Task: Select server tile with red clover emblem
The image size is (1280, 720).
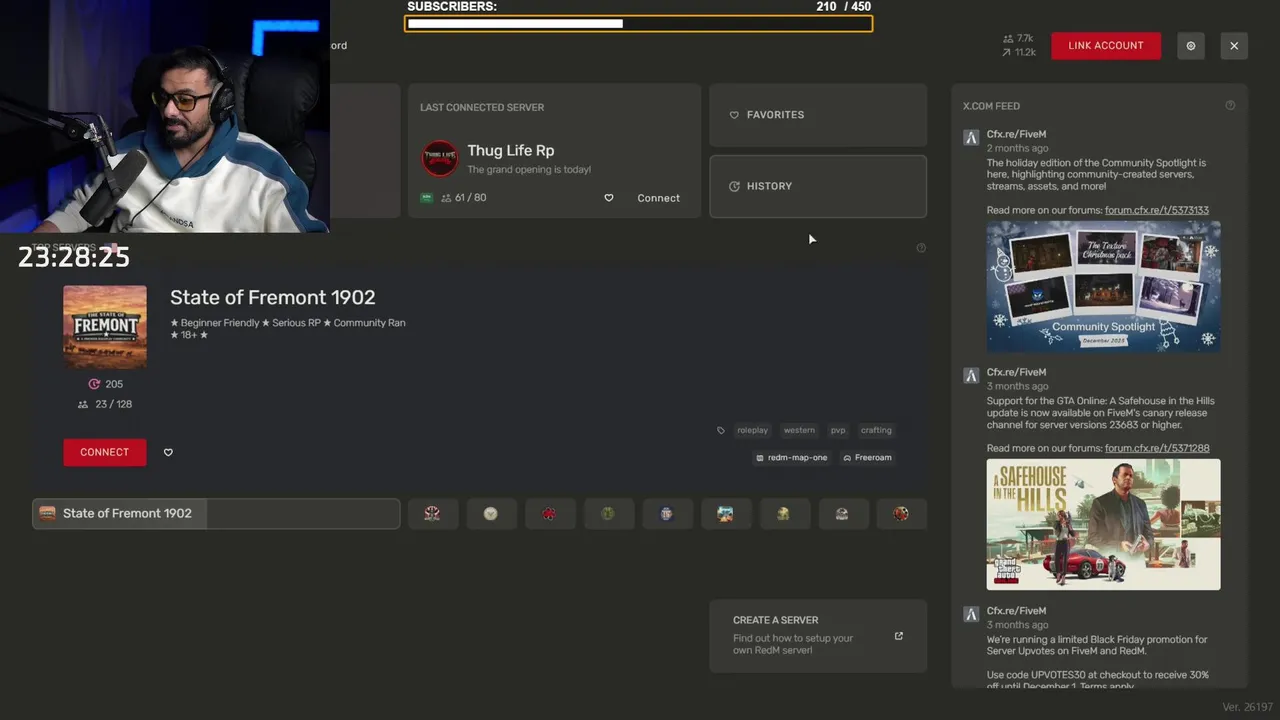Action: tap(549, 513)
